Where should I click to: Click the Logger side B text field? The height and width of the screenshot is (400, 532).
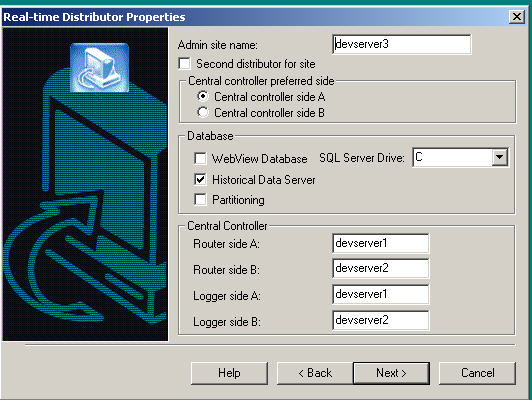tap(381, 320)
